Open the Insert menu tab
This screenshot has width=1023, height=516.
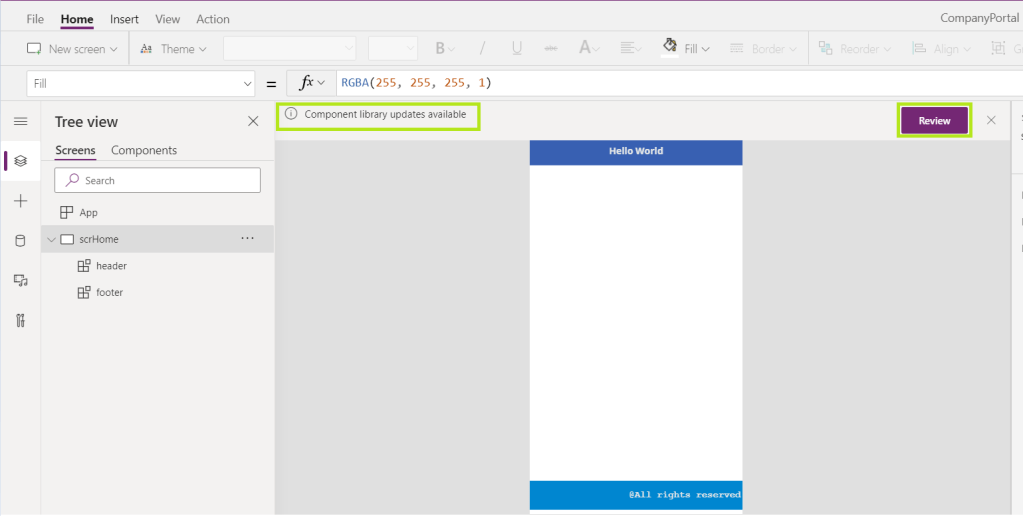pyautogui.click(x=125, y=19)
